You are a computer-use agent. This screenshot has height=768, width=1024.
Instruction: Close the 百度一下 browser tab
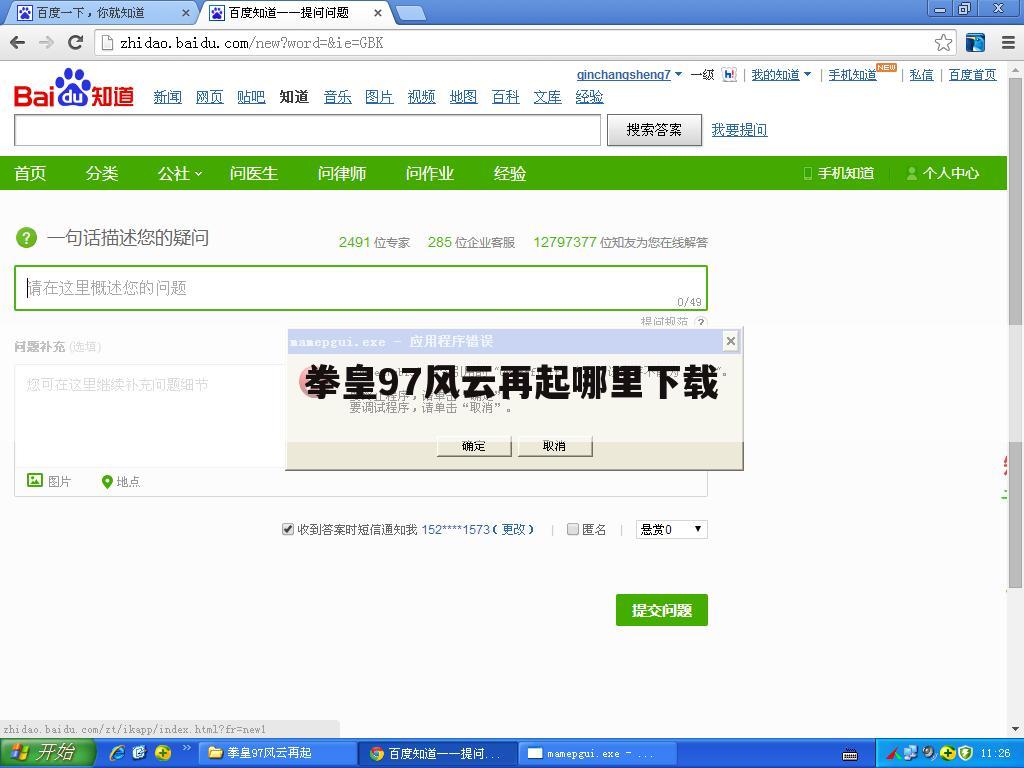(185, 12)
